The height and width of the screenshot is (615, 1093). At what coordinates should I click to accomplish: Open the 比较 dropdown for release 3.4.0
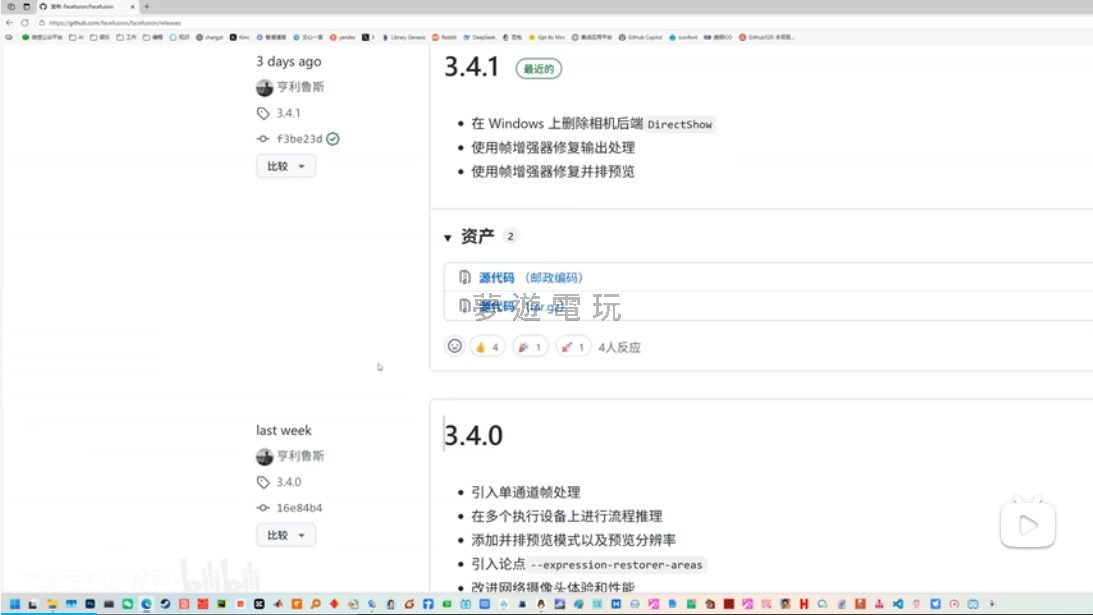pyautogui.click(x=286, y=535)
